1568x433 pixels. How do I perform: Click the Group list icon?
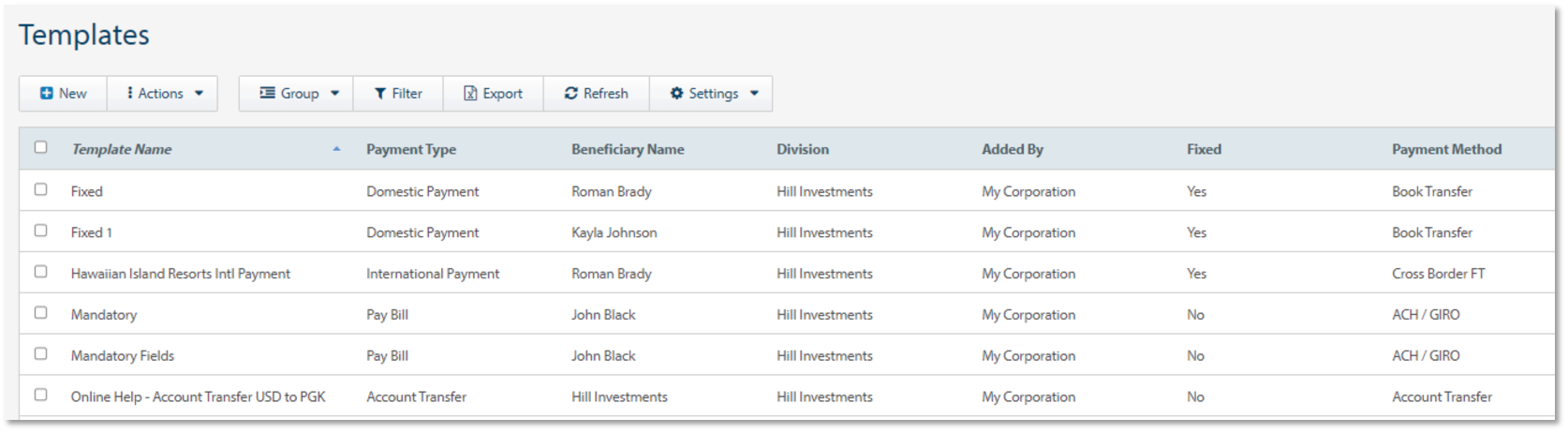pos(268,94)
